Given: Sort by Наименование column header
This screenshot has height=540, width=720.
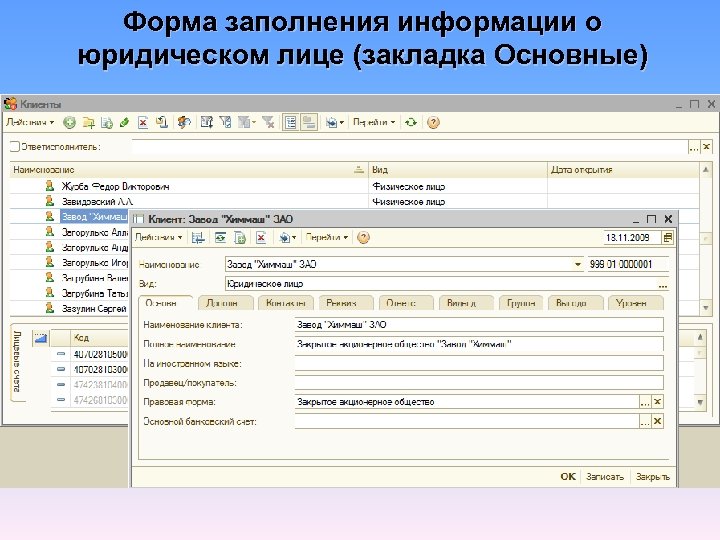Looking at the screenshot, I should [x=189, y=170].
